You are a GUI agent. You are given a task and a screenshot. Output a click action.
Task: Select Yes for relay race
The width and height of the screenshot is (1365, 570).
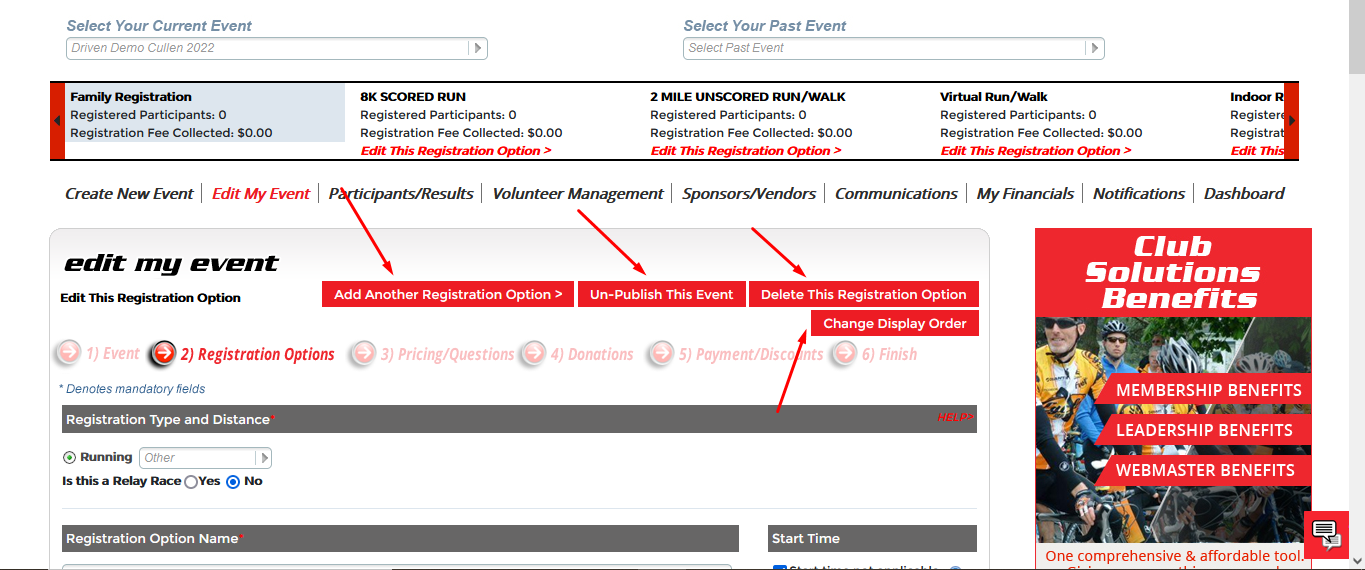click(191, 482)
